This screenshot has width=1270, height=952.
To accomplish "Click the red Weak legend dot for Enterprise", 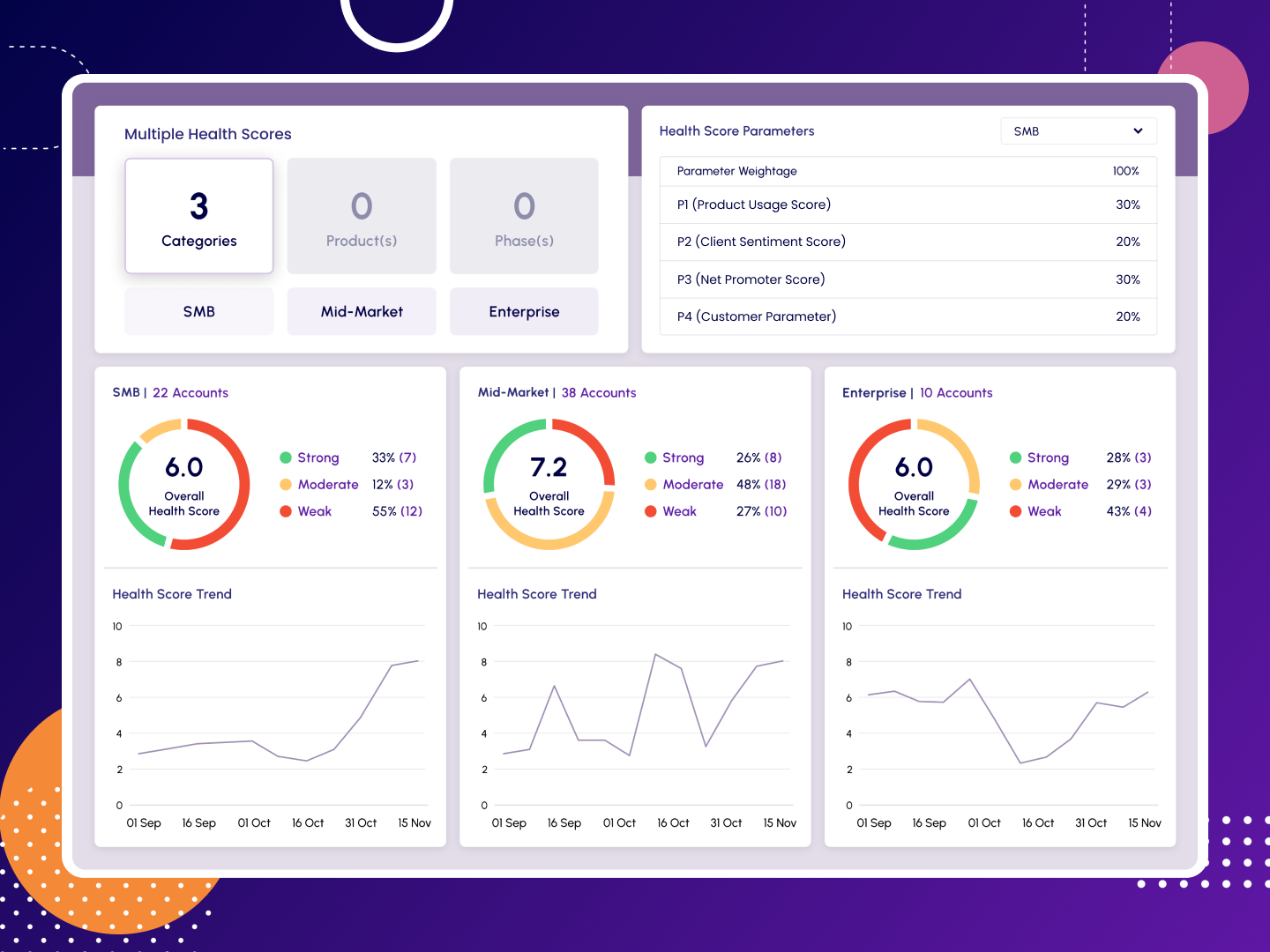I will coord(1016,511).
